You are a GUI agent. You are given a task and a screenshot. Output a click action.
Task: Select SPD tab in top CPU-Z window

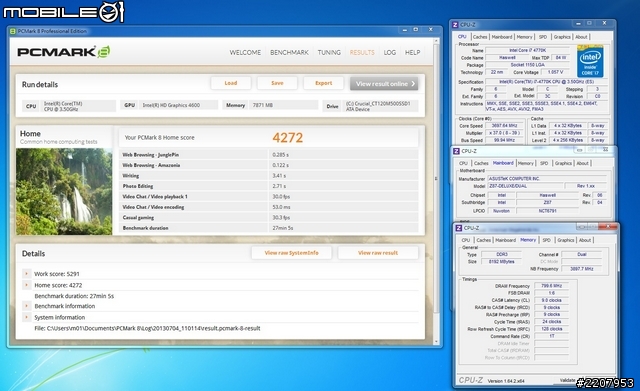point(543,37)
